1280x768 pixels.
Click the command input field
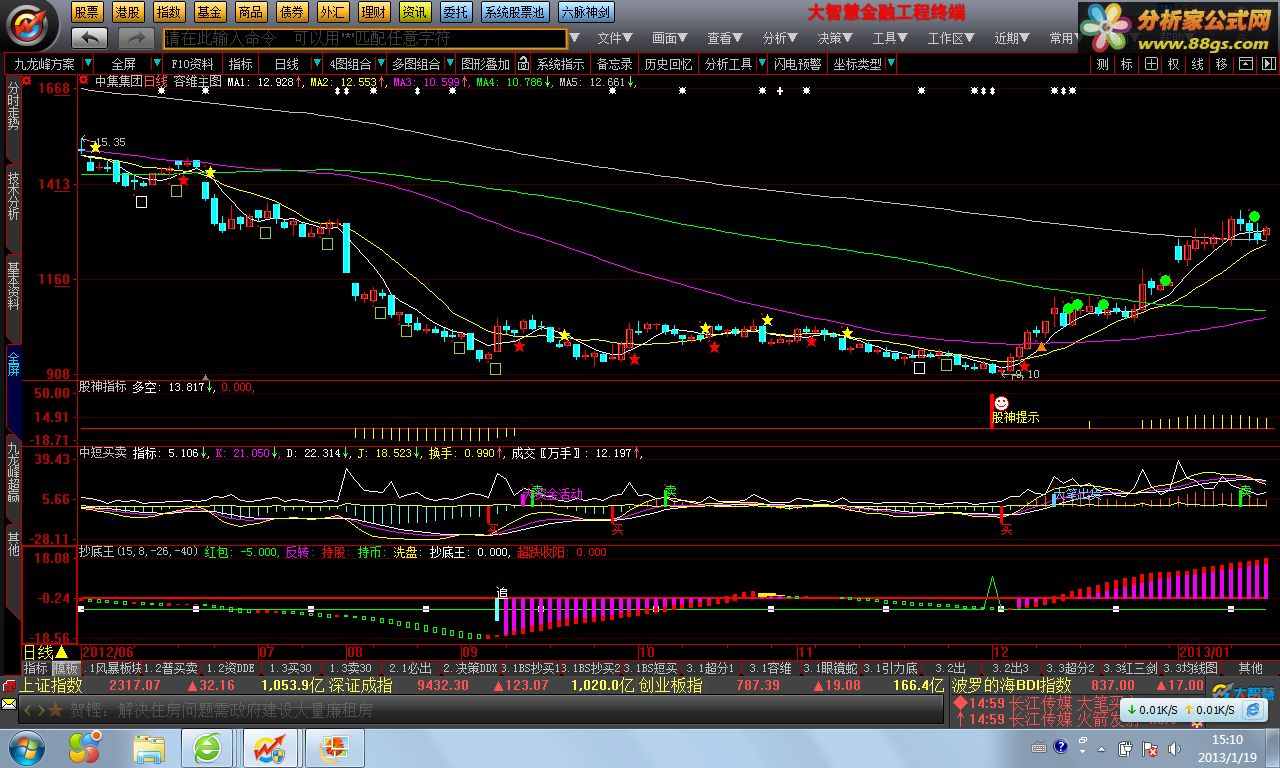coord(364,38)
